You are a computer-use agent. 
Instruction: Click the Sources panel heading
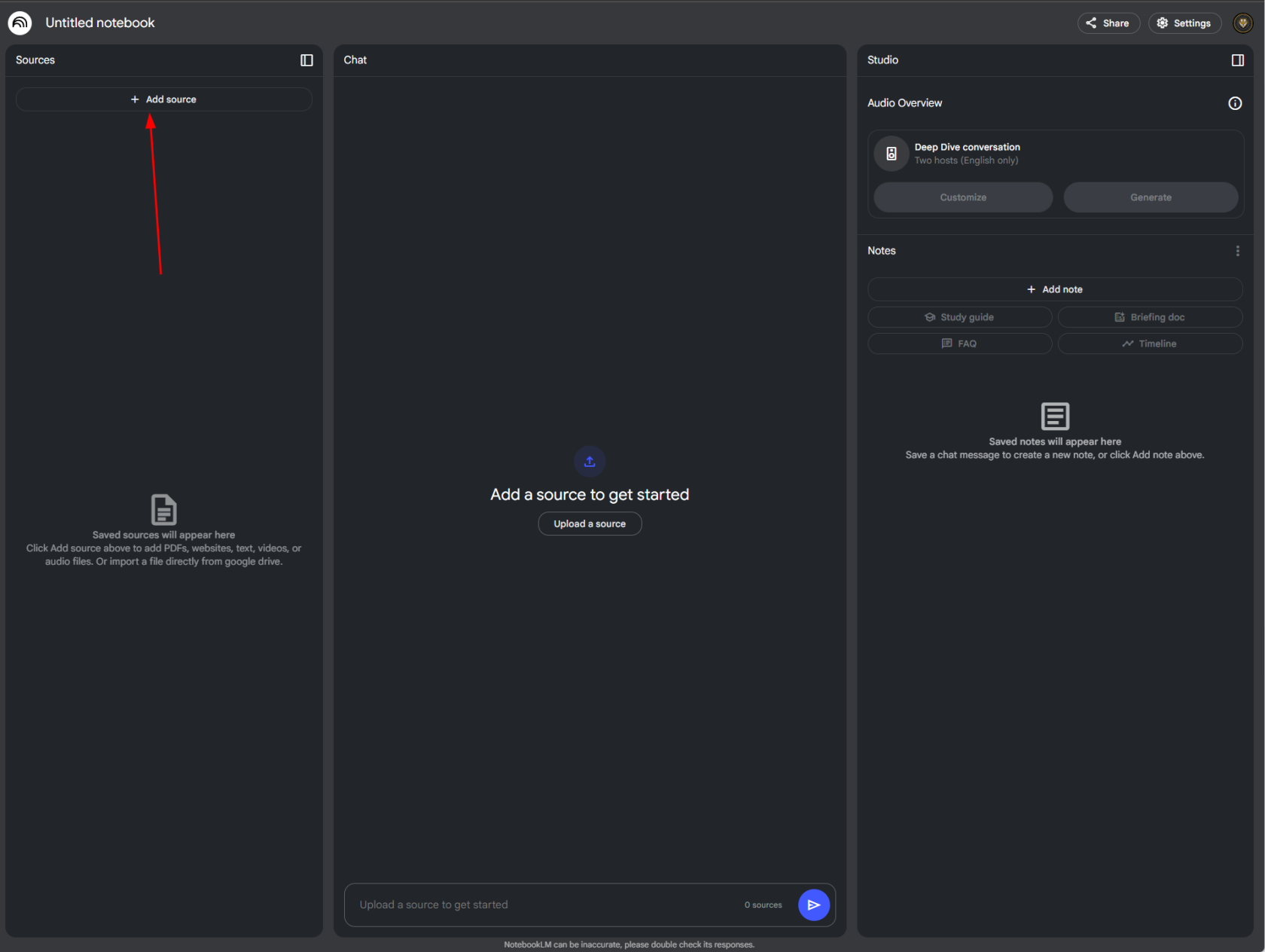tap(35, 60)
